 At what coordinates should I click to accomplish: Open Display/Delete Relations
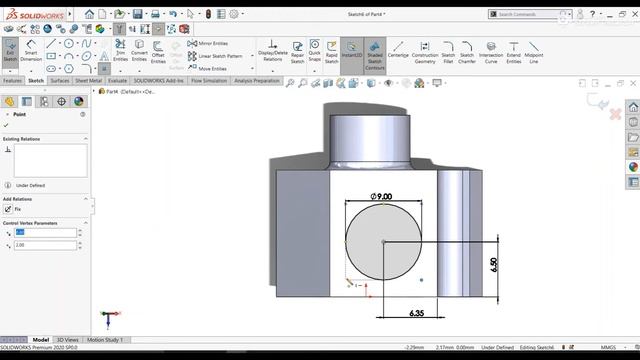point(273,50)
